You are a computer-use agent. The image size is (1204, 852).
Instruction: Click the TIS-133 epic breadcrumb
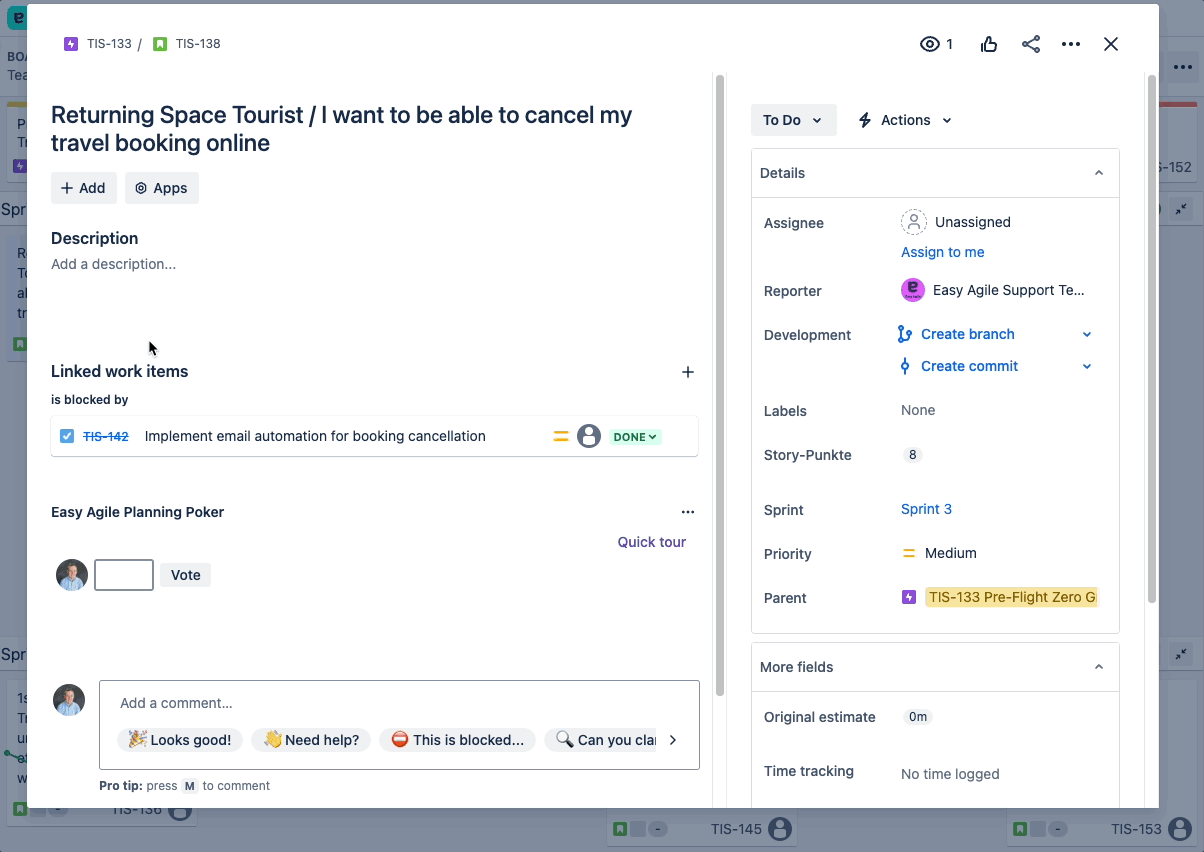click(x=98, y=44)
